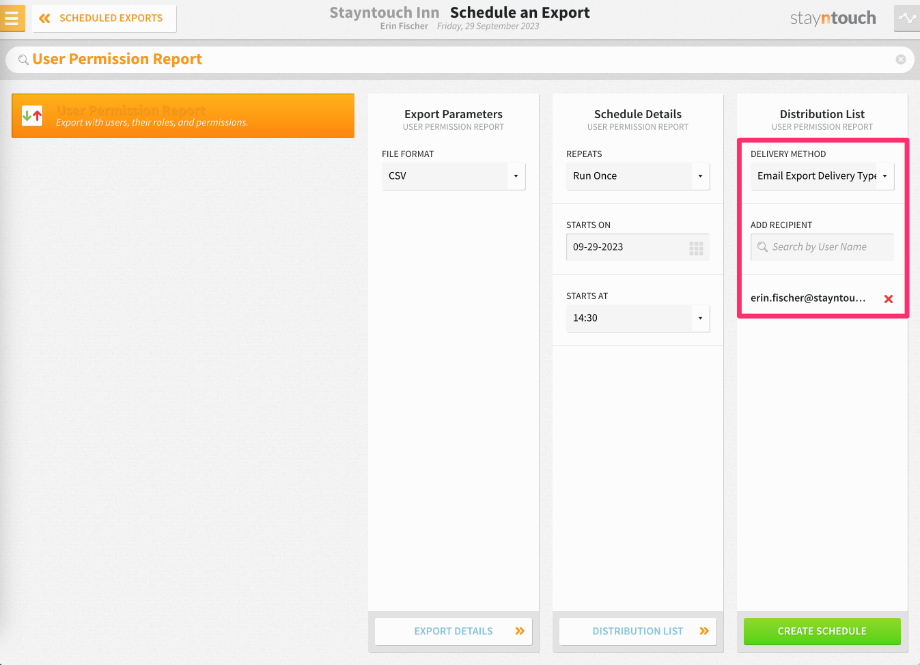The image size is (920, 665).
Task: Open the Repeats Run Once dropdown
Action: tap(638, 176)
